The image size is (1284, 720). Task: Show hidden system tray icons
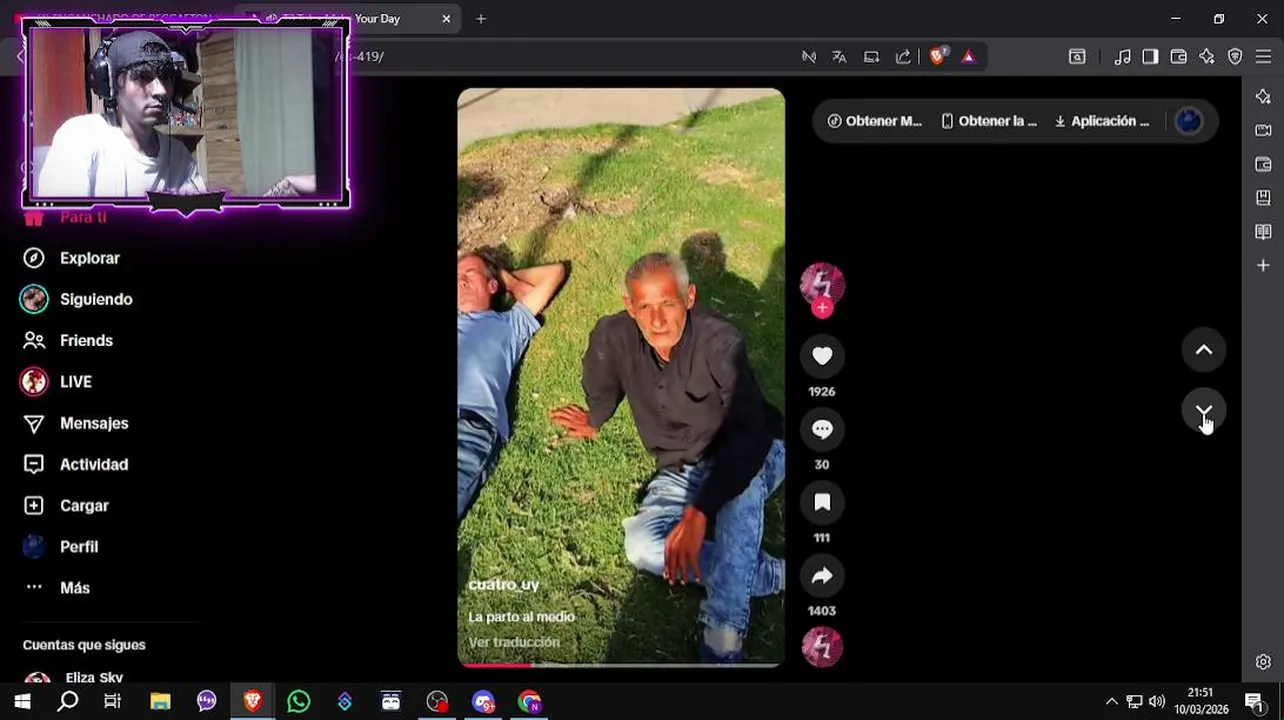pyautogui.click(x=1111, y=702)
